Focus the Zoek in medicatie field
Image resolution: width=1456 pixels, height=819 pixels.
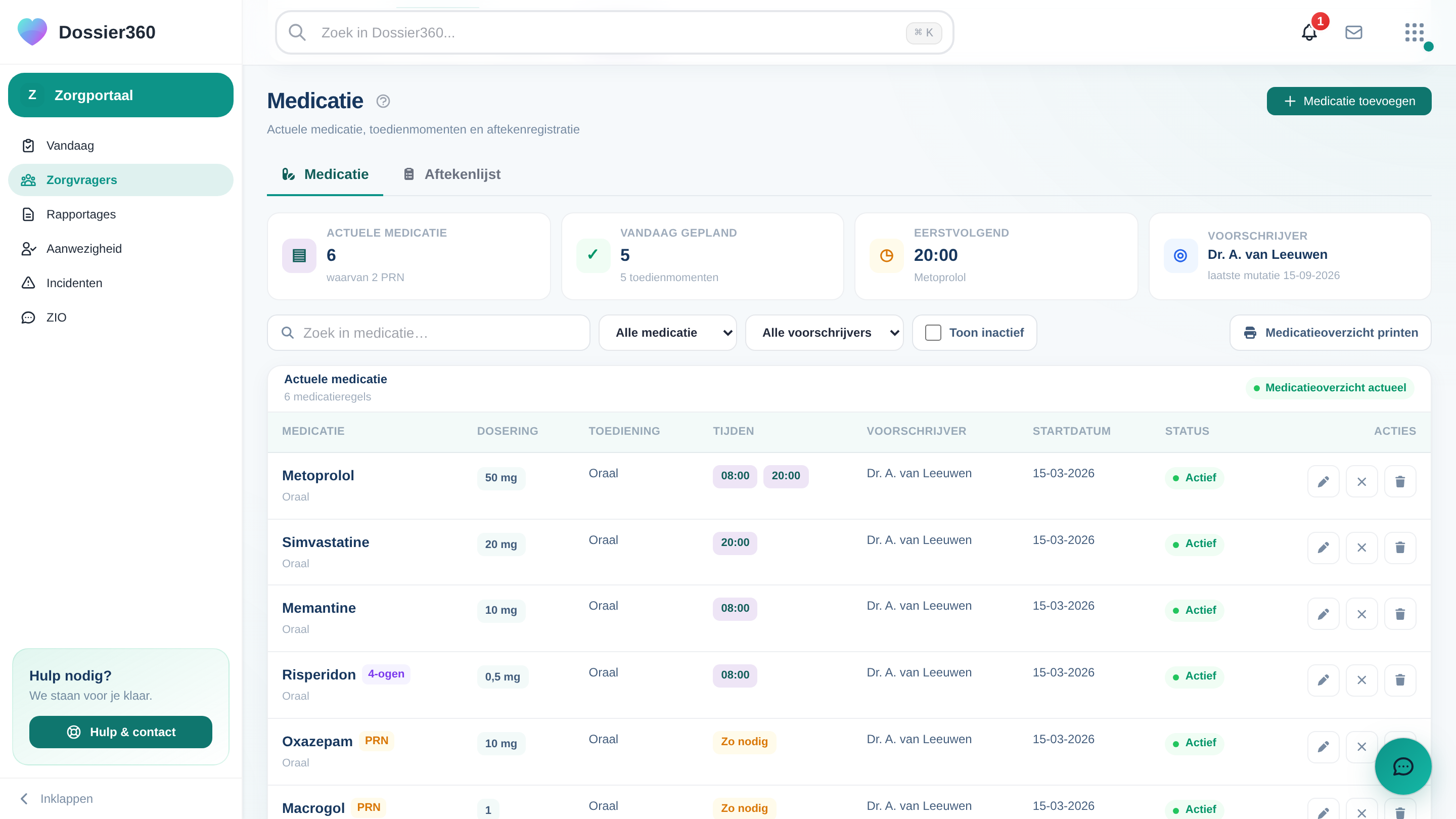428,332
